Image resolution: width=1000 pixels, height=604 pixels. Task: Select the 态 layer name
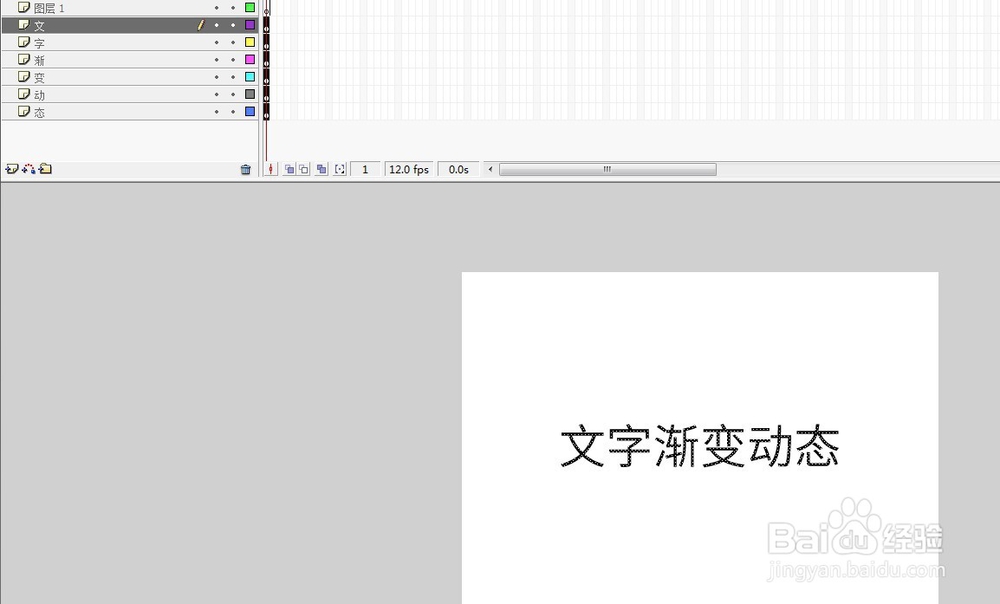(38, 111)
